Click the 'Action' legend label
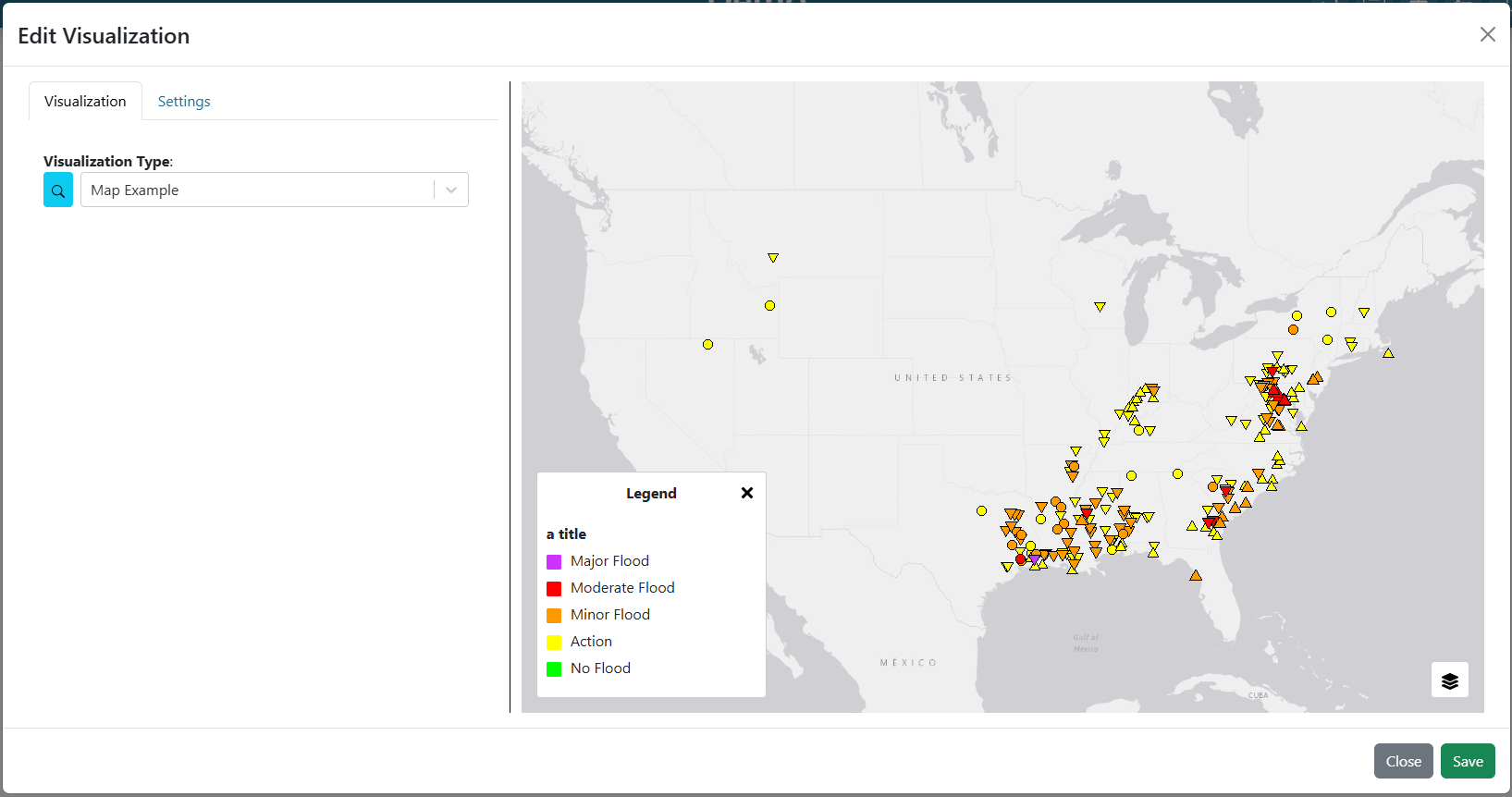Viewport: 1512px width, 797px height. [591, 642]
